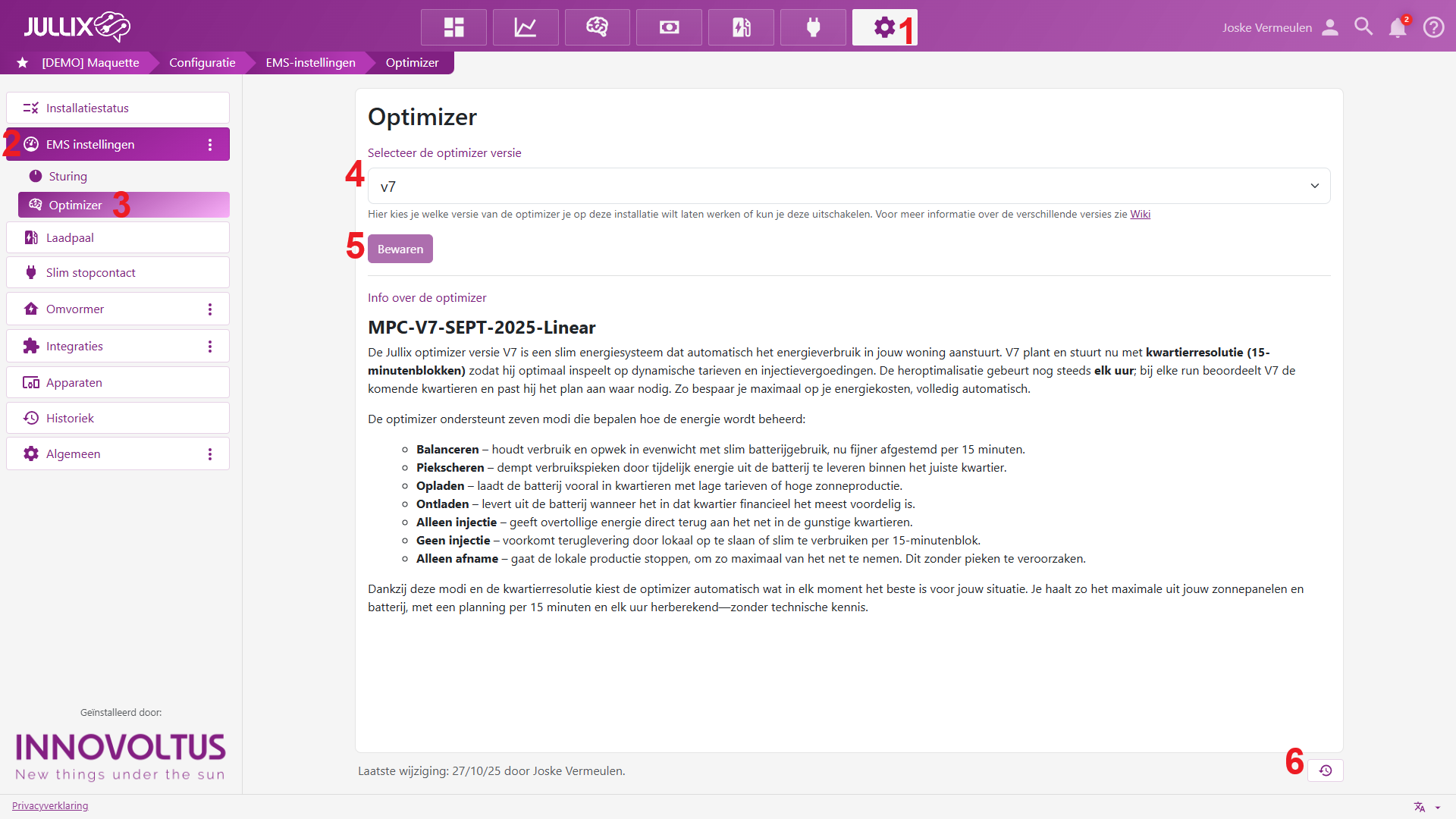Open Laadpaal in the sidebar
Image resolution: width=1456 pixels, height=819 pixels.
pyautogui.click(x=70, y=237)
